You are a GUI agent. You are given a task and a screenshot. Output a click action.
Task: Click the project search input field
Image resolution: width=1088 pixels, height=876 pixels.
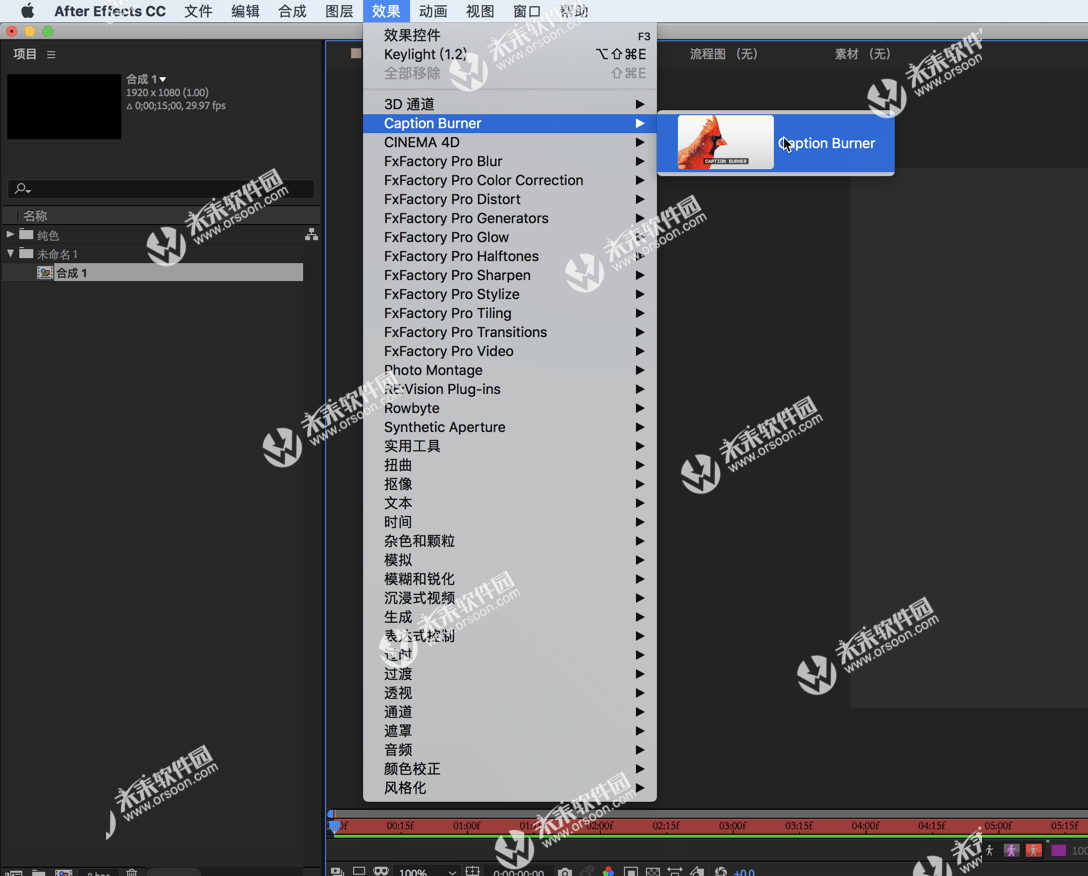coord(161,189)
